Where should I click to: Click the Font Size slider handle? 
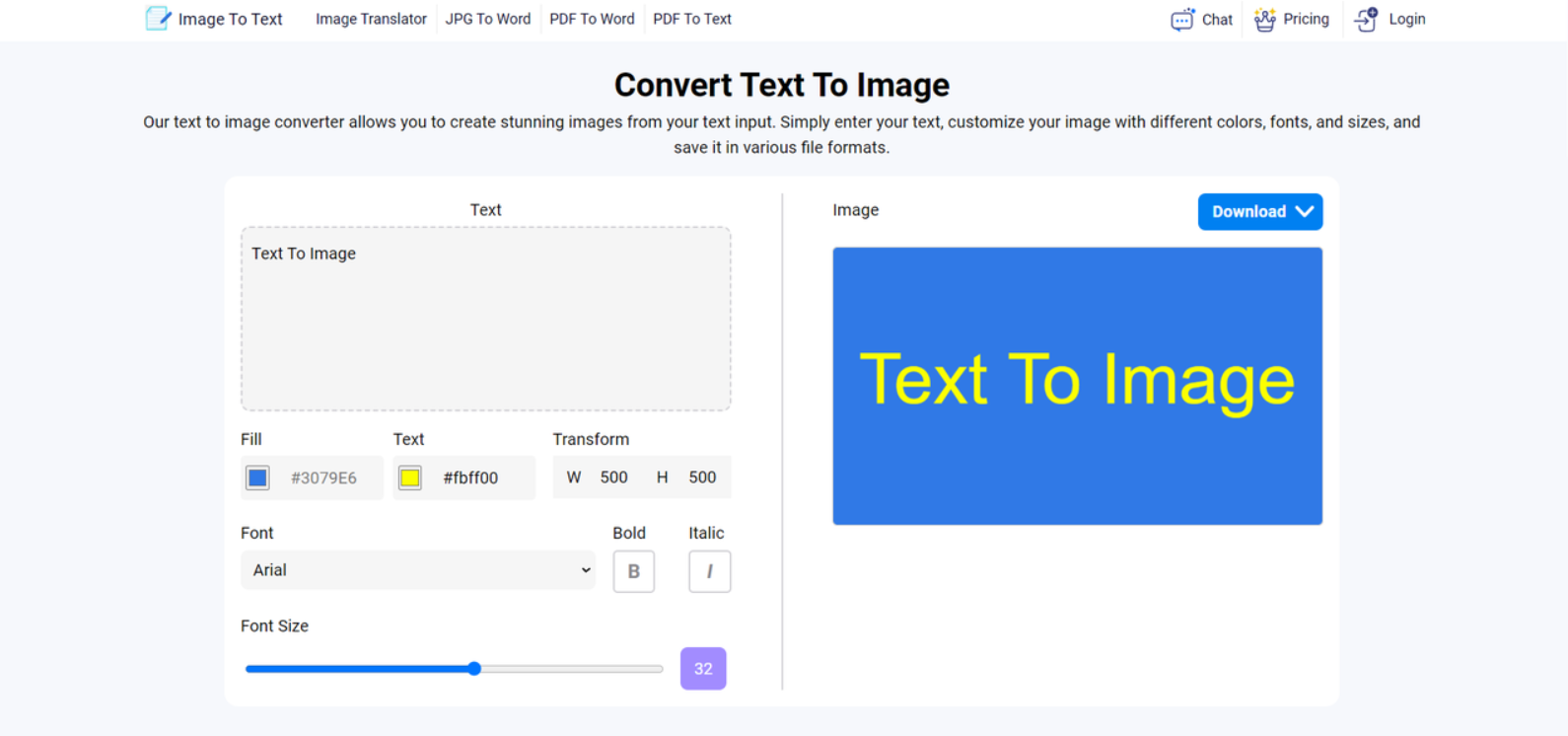(x=474, y=668)
